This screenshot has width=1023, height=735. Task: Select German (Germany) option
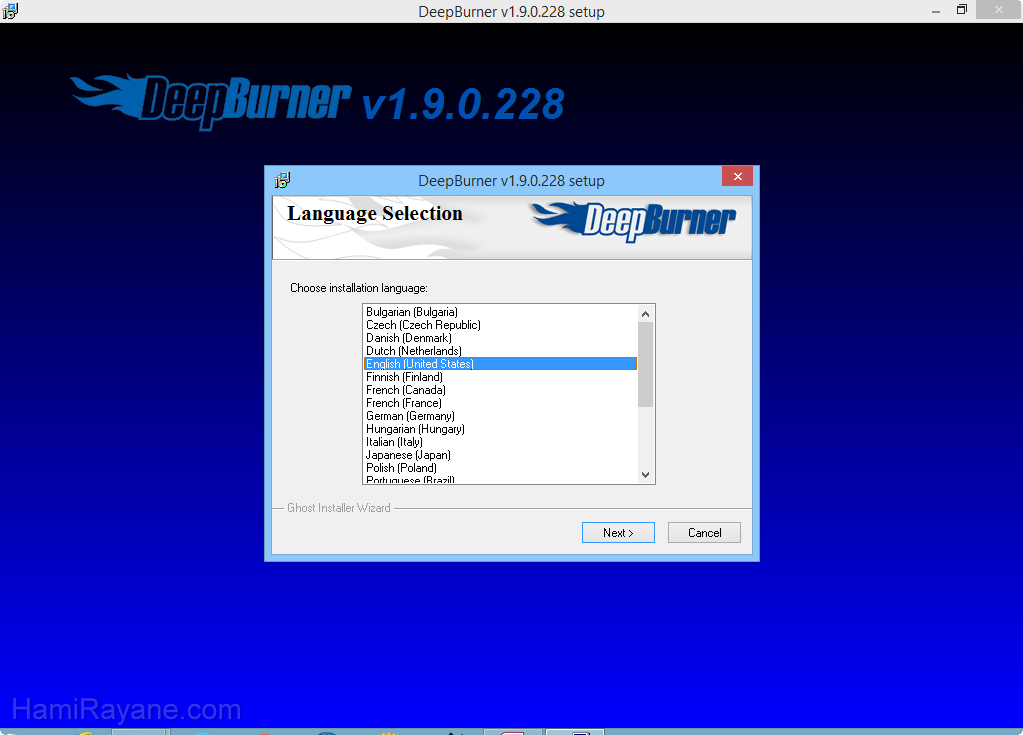[x=500, y=416]
